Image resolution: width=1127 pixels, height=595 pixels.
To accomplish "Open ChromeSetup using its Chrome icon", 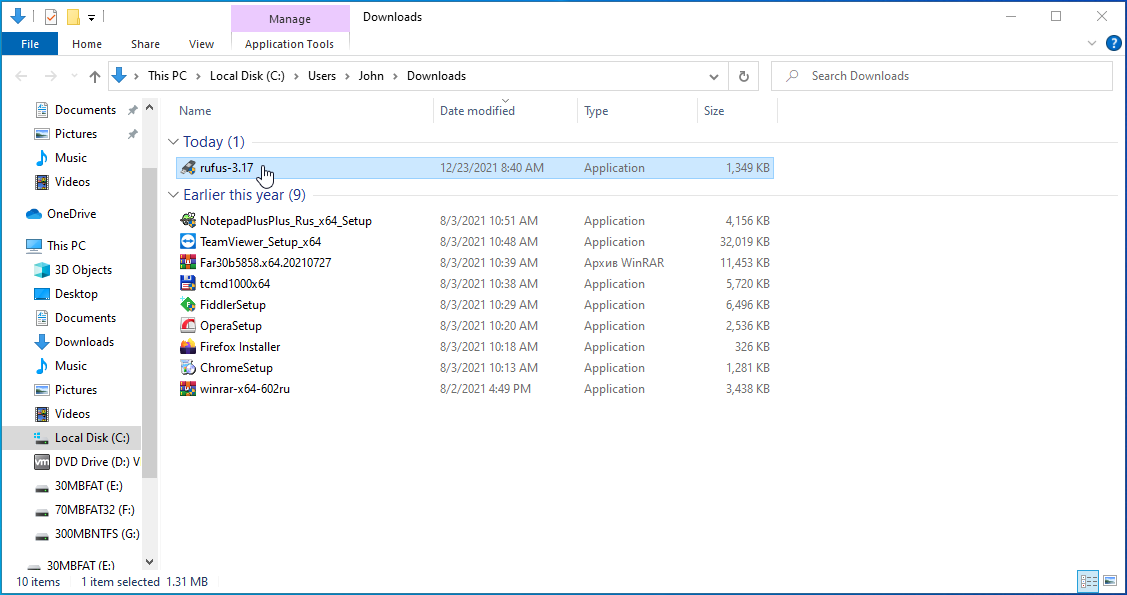I will (189, 367).
